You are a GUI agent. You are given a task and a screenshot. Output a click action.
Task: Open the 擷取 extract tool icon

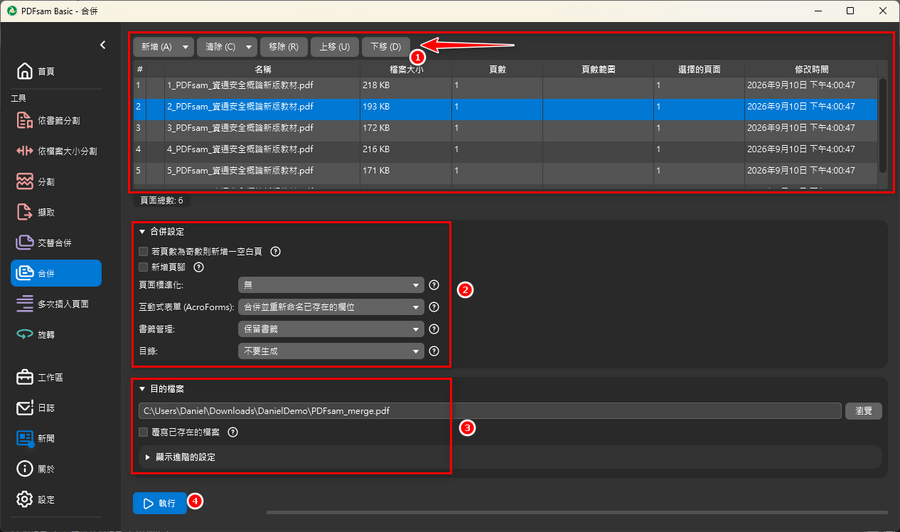(x=25, y=212)
